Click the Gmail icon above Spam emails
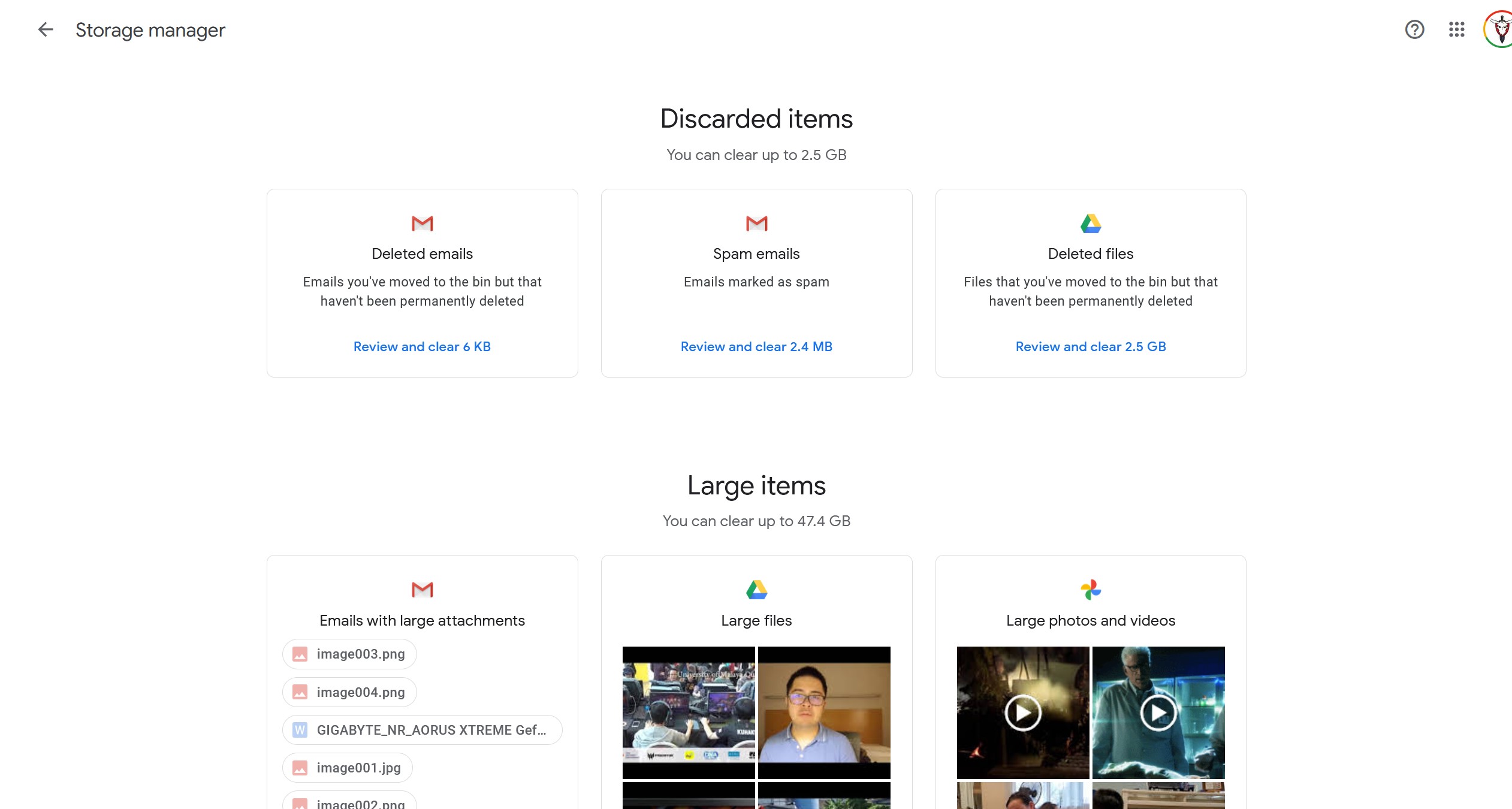1512x809 pixels. coord(756,224)
